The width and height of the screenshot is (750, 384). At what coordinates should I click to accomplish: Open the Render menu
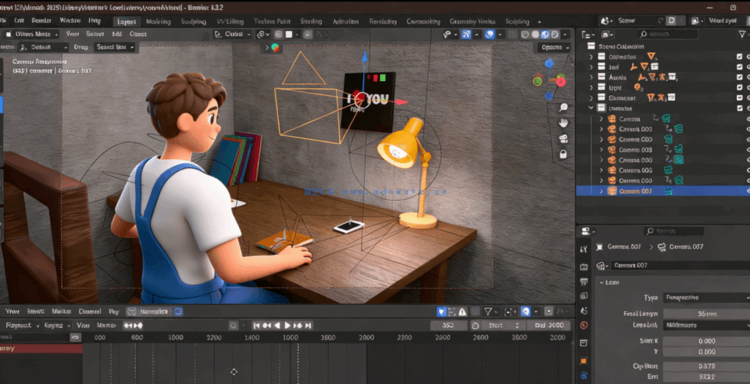point(41,21)
